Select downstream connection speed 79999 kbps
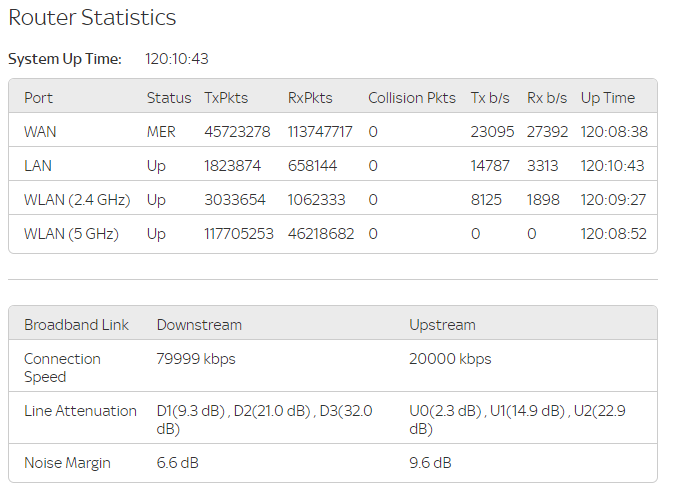Image resolution: width=678 pixels, height=498 pixels. pos(196,359)
